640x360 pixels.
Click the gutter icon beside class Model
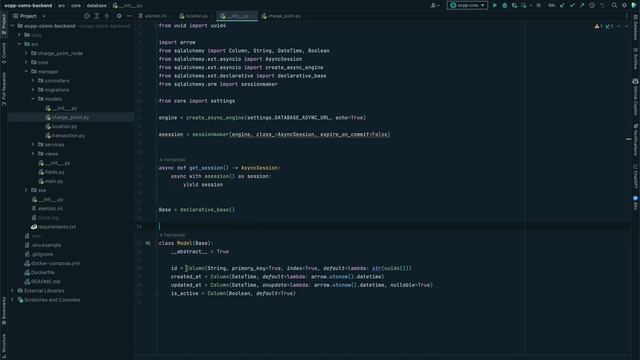148,243
